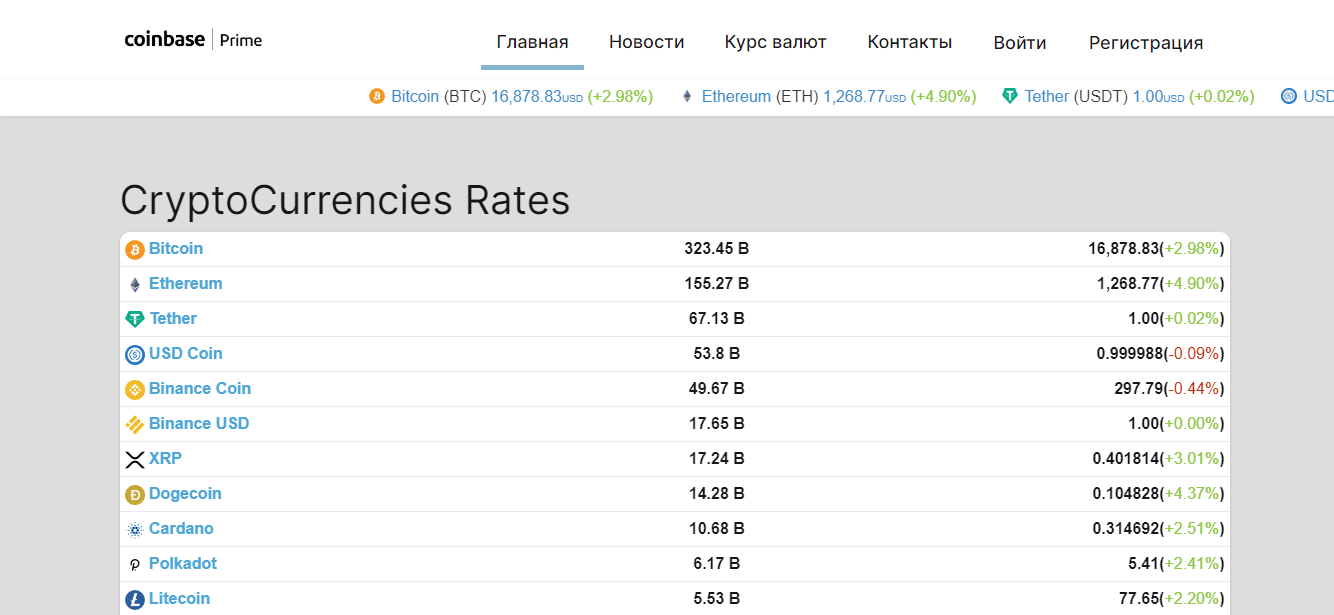Click the Tether icon in the ticker
This screenshot has width=1334, height=615.
tap(1010, 96)
